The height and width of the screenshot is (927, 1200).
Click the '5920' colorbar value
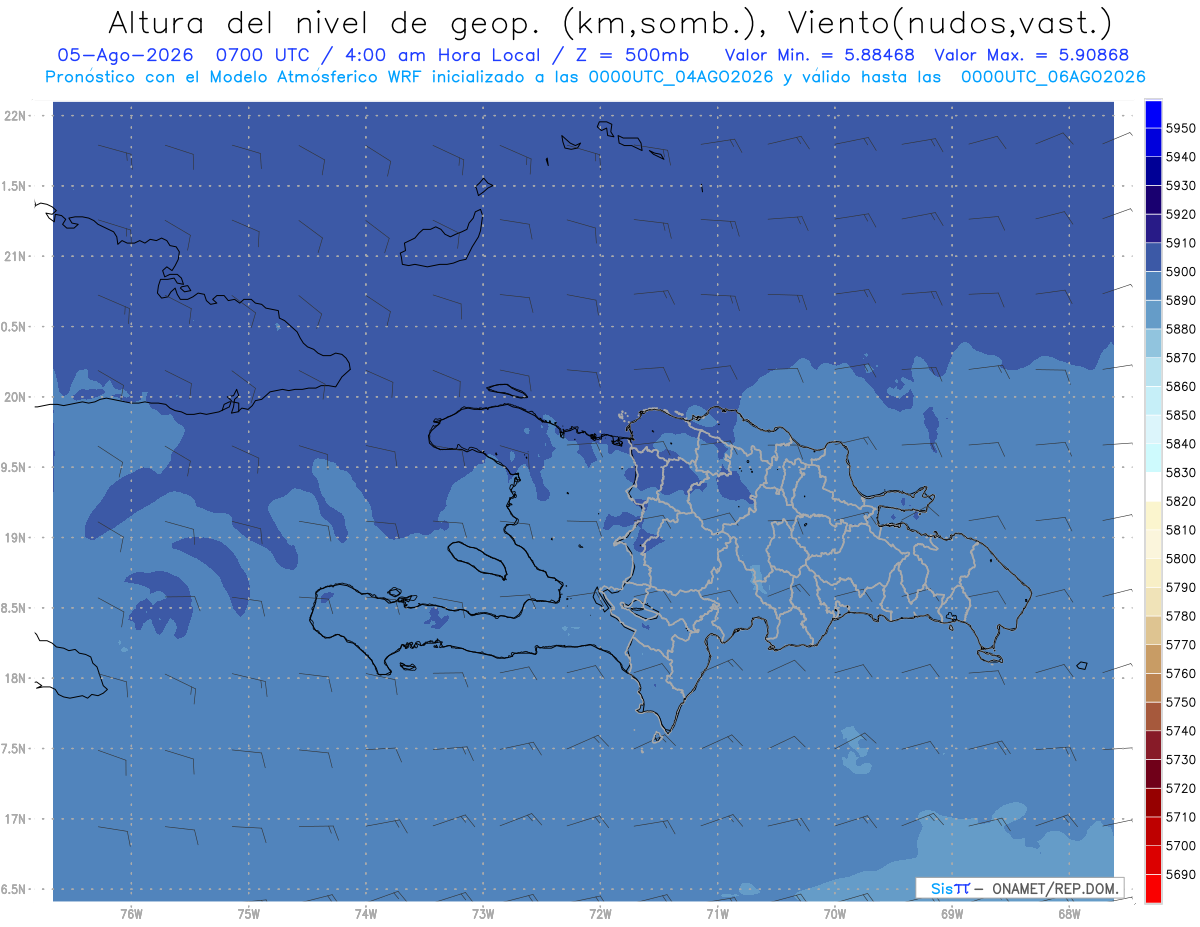(x=1180, y=214)
